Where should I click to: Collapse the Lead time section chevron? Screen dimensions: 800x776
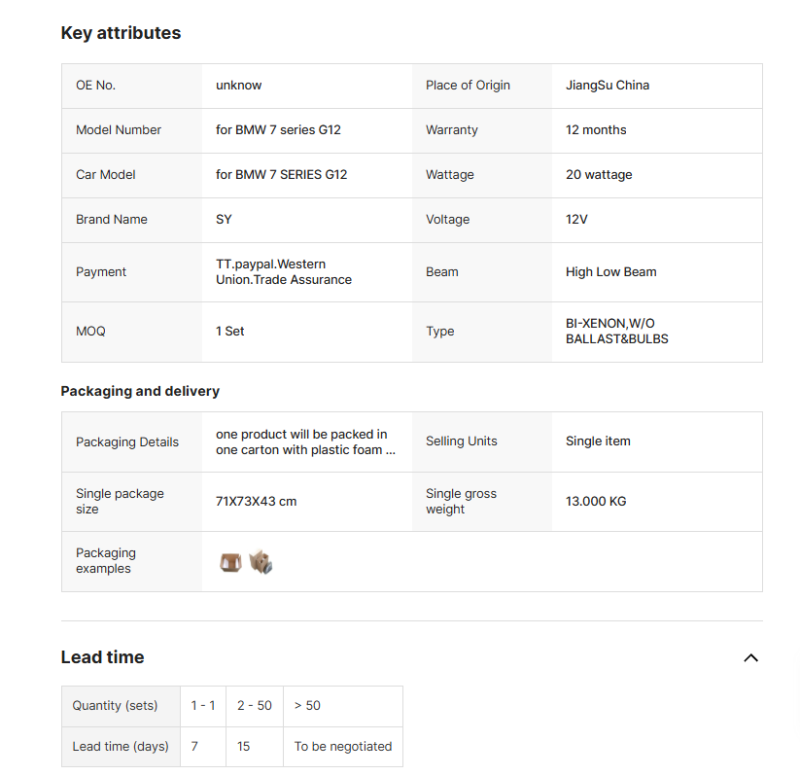[751, 658]
